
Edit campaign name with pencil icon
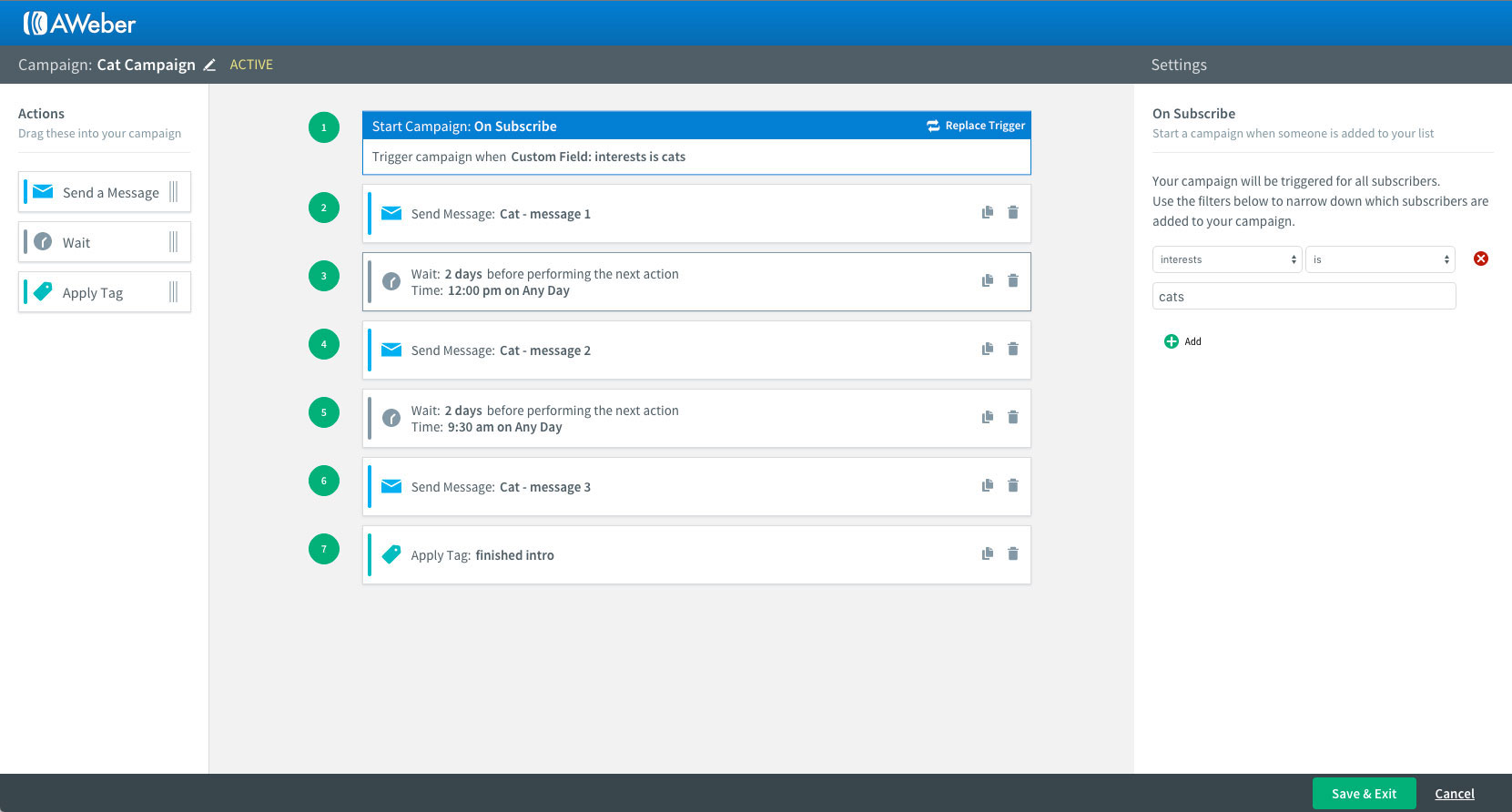point(209,65)
